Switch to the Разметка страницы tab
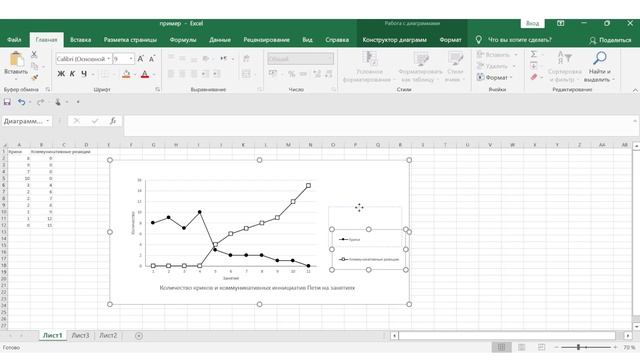This screenshot has width=640, height=360. [130, 40]
